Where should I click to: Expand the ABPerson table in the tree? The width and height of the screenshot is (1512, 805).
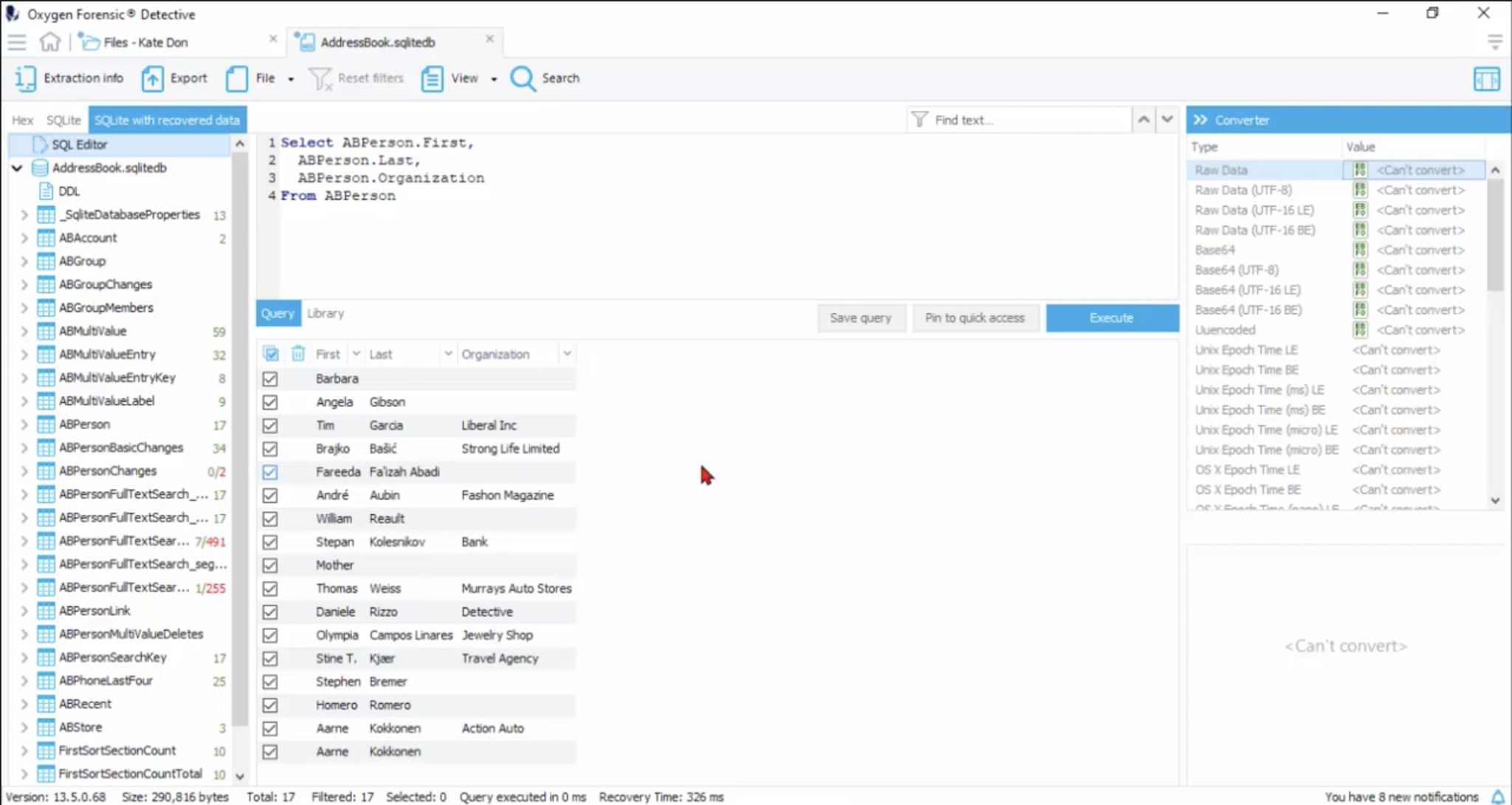click(x=24, y=424)
